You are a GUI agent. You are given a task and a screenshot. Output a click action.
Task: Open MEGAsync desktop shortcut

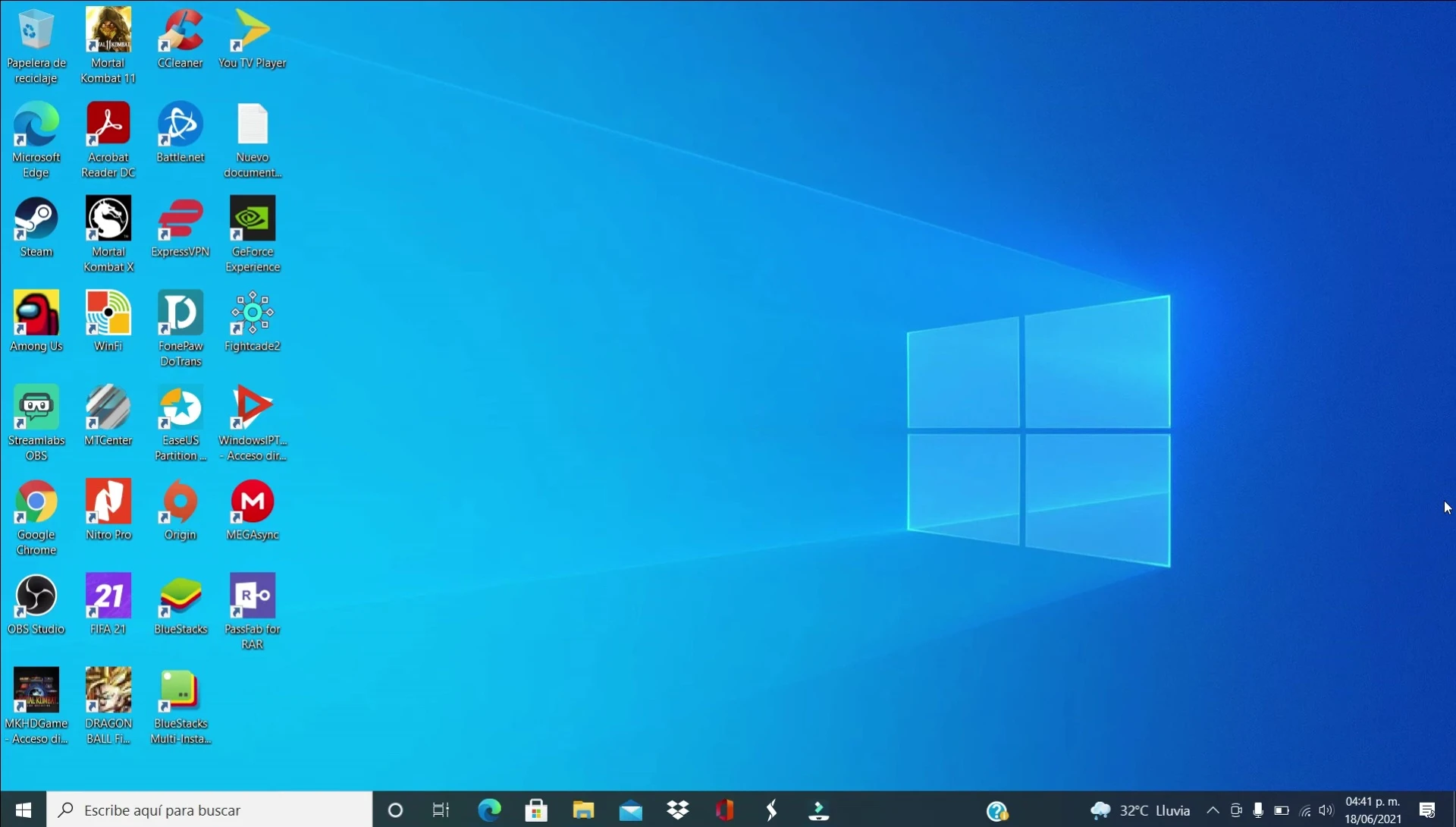253,510
